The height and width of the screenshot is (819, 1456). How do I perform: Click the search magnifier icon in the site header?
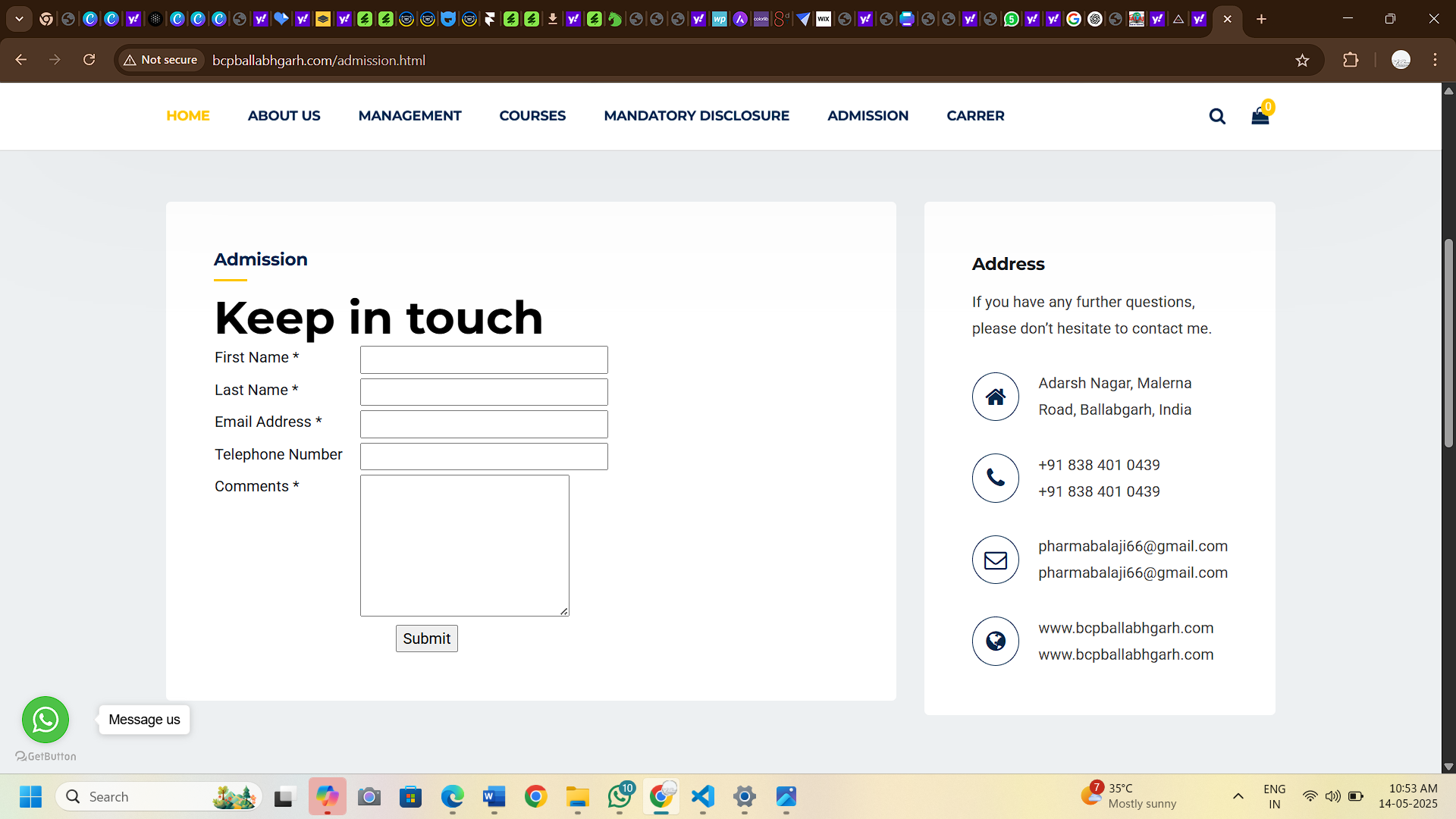(x=1217, y=116)
